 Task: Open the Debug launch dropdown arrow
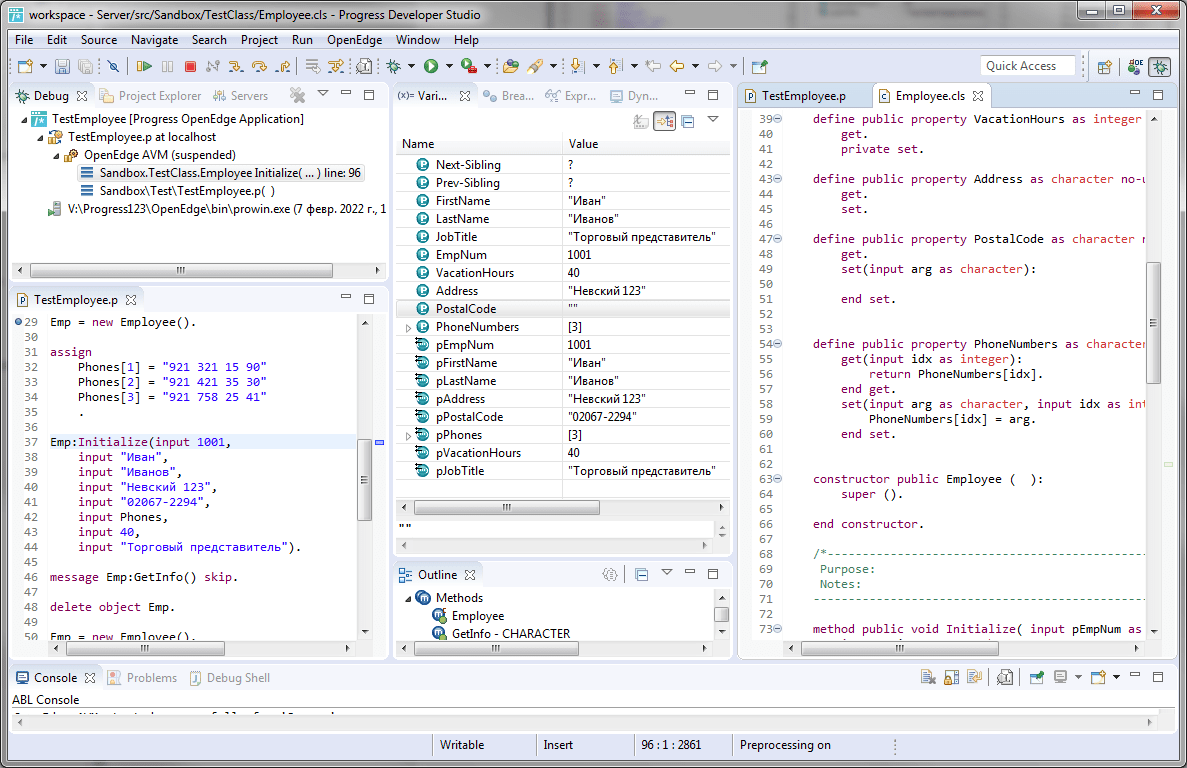coord(411,67)
